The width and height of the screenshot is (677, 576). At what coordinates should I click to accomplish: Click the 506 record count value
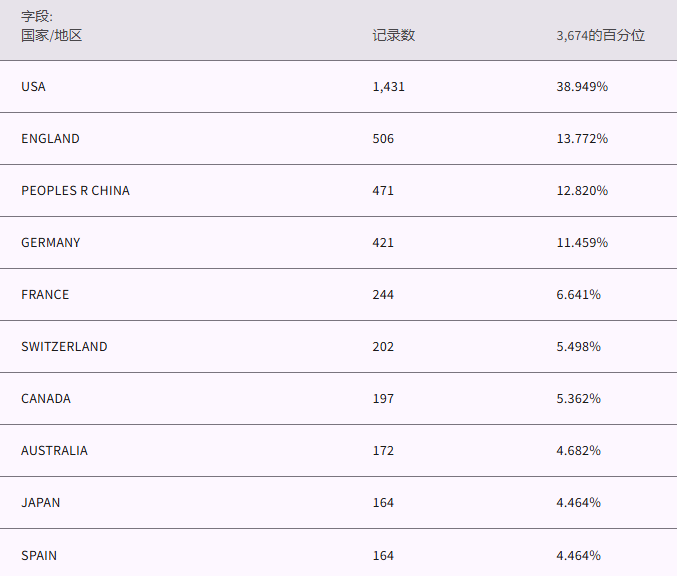pos(383,139)
